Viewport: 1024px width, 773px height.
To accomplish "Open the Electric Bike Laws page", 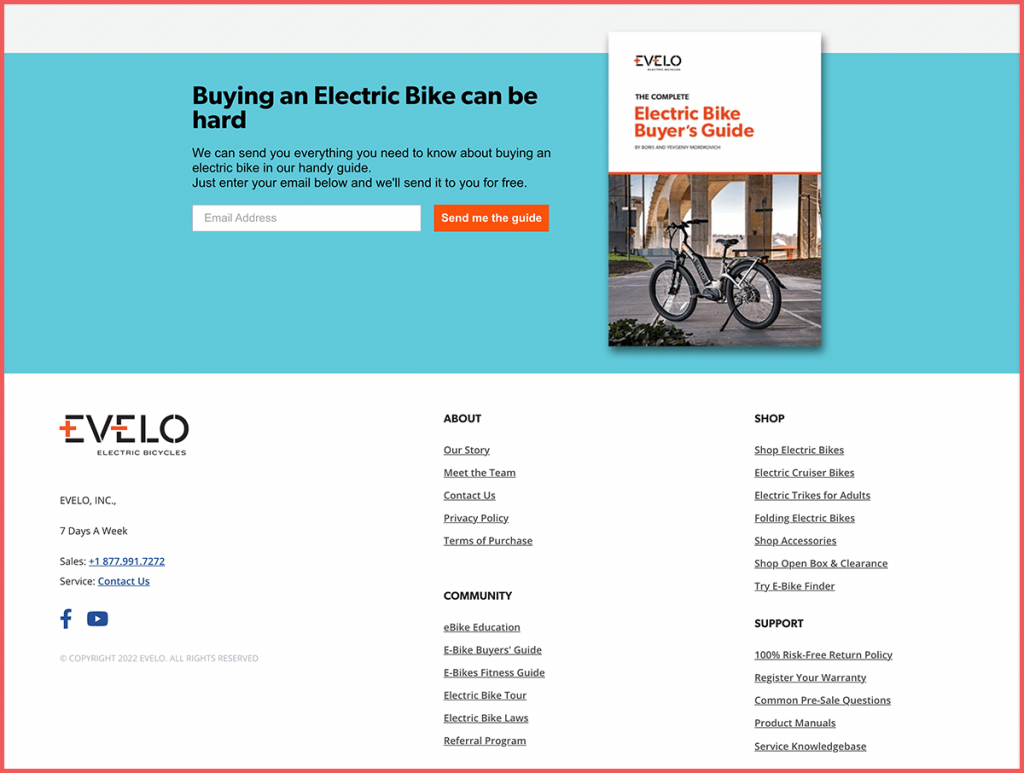I will [x=486, y=718].
